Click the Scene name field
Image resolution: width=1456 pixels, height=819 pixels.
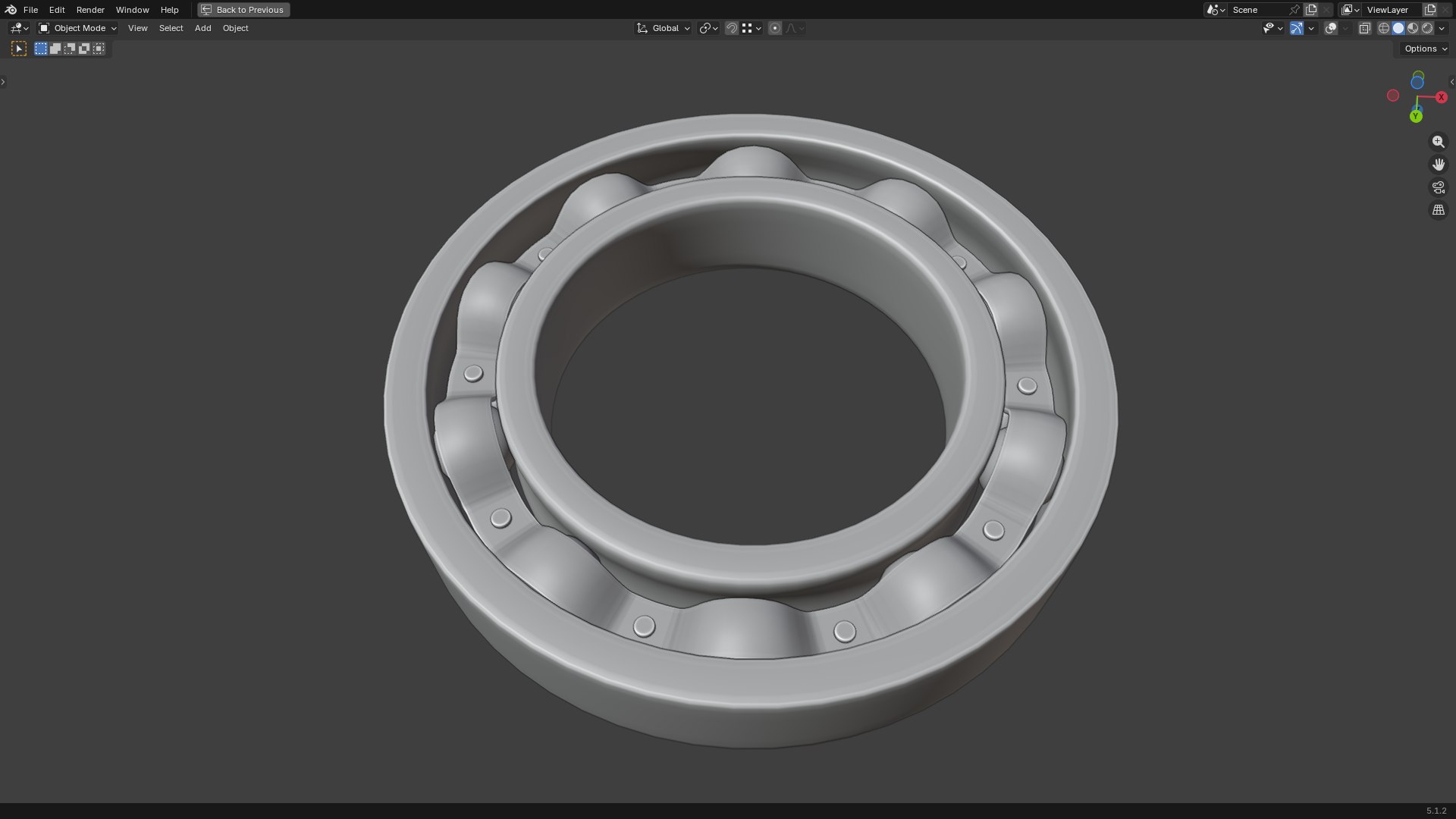(x=1258, y=10)
